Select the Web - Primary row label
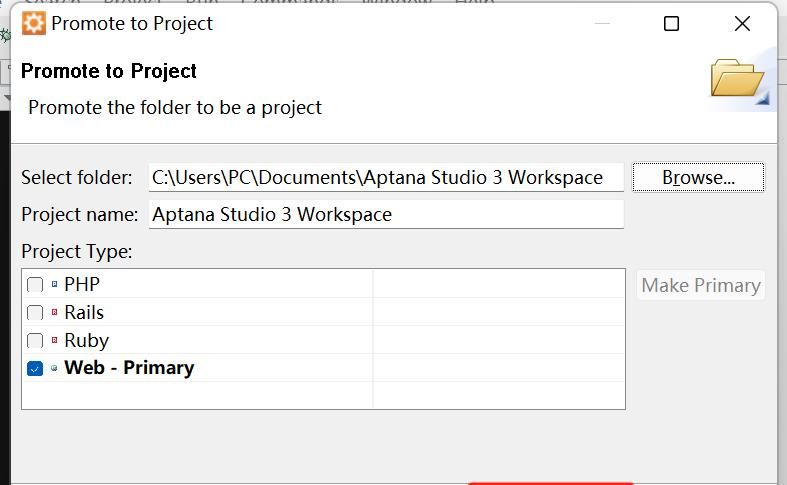The height and width of the screenshot is (485, 787). [x=129, y=368]
